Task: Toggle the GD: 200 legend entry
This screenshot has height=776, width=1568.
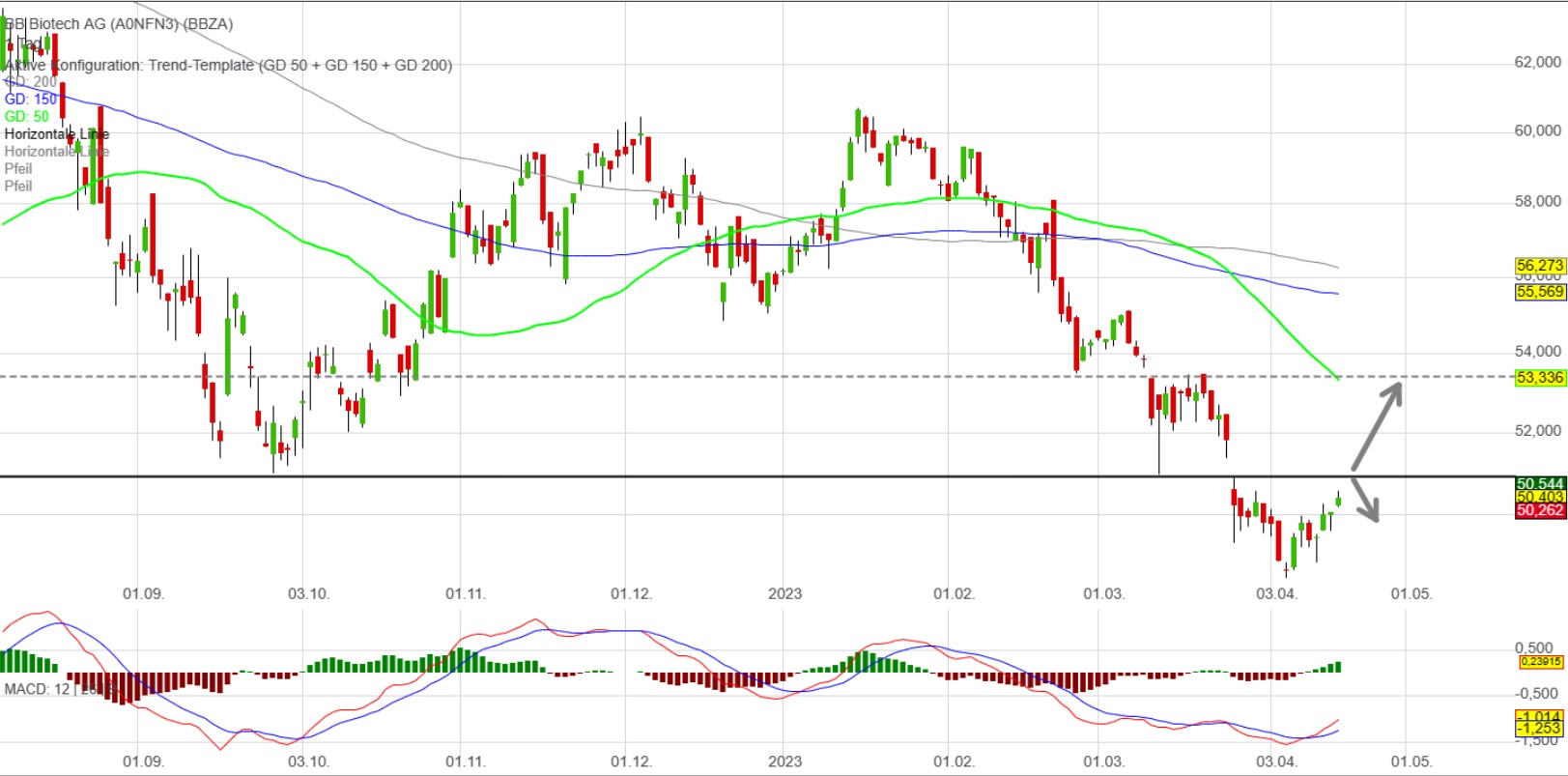Action: point(31,82)
